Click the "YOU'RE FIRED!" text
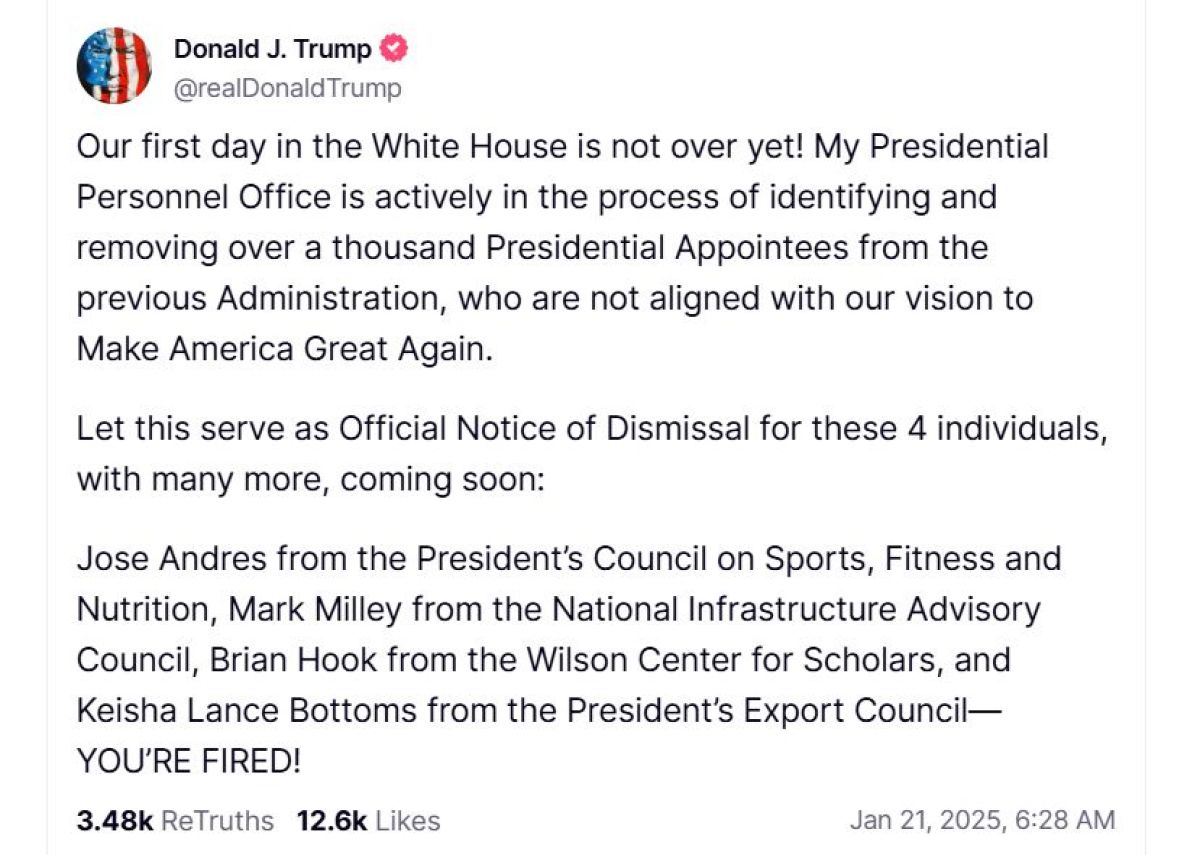 188,760
